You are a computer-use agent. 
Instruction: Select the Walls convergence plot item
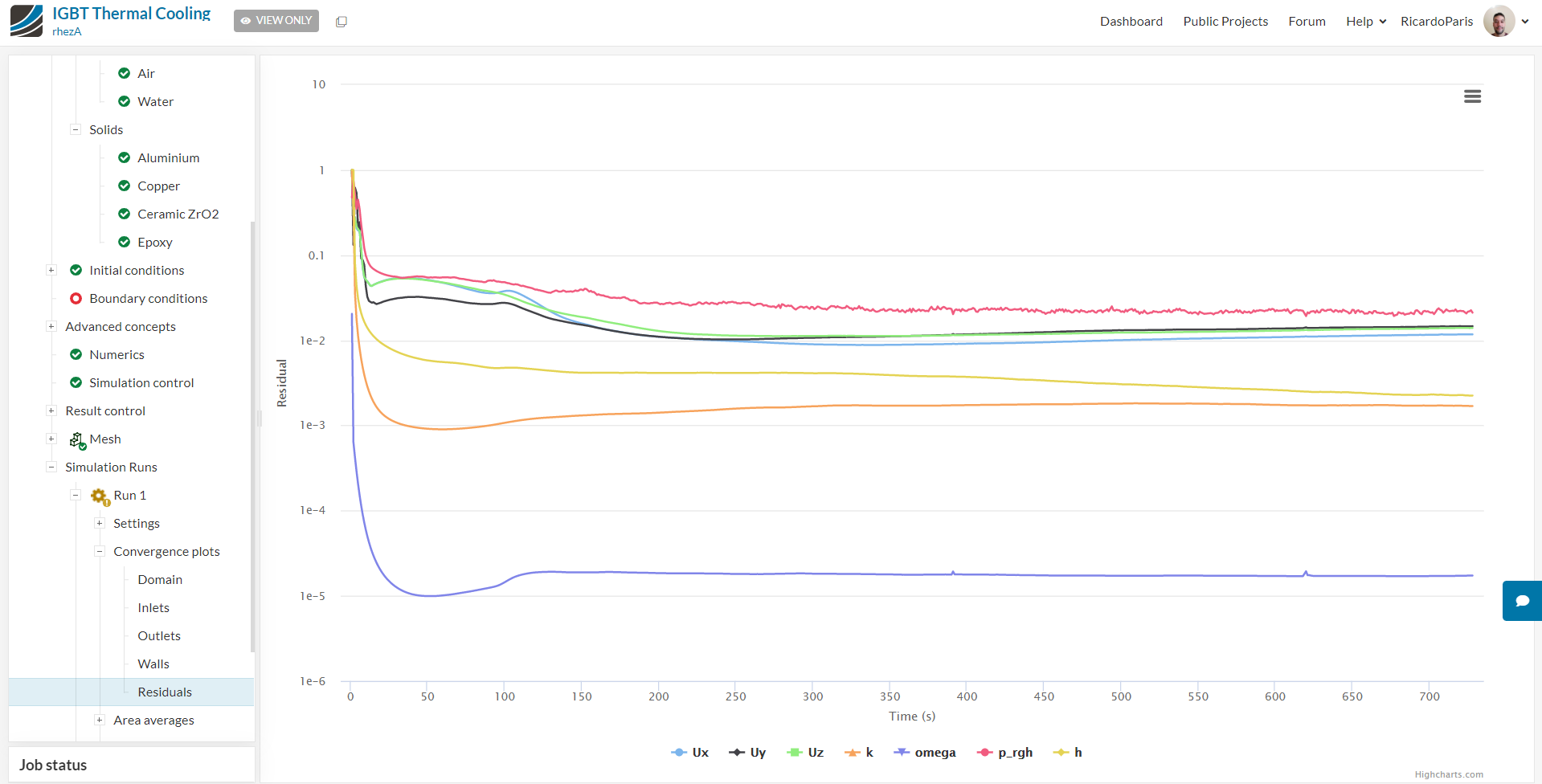pyautogui.click(x=153, y=664)
